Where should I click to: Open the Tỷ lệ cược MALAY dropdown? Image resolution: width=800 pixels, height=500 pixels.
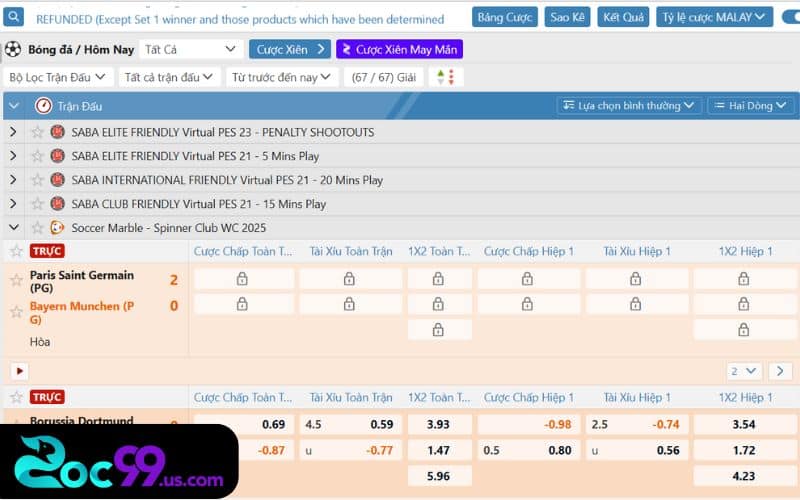714,17
